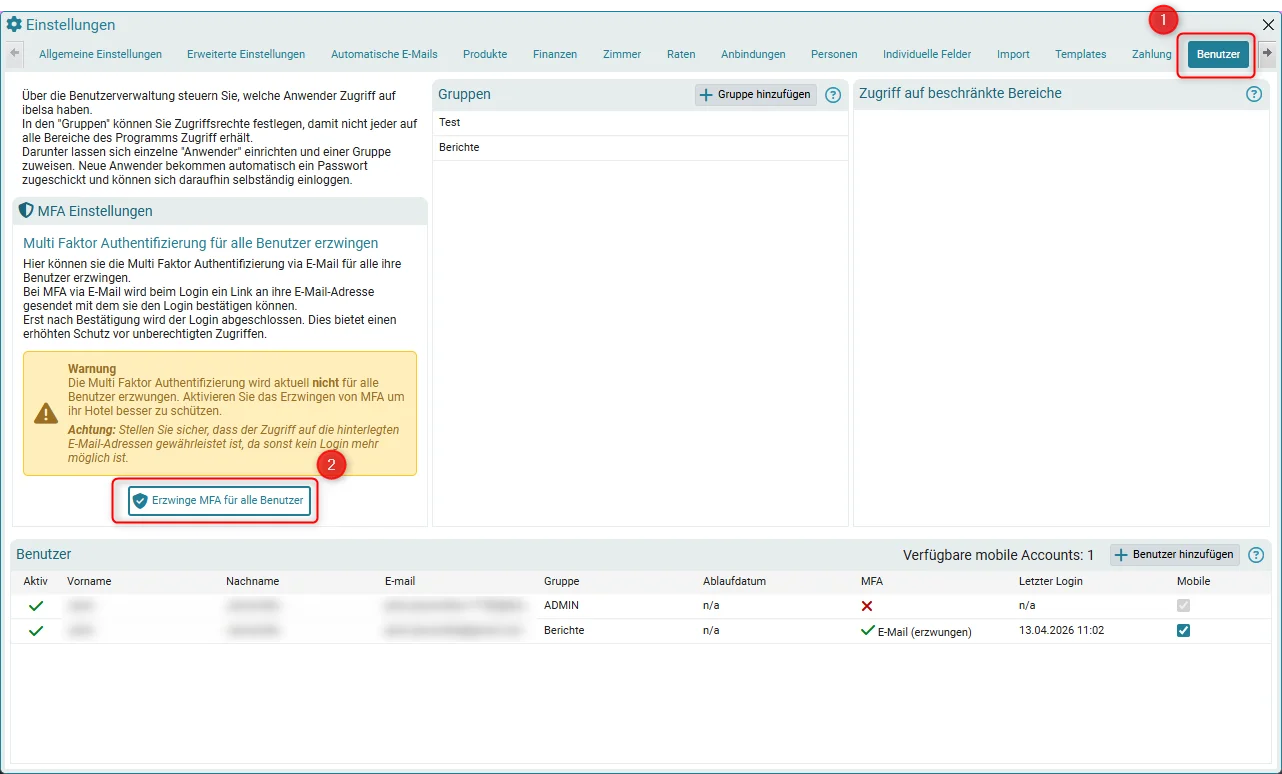1282x774 pixels.
Task: Switch to Erweiterte Einstellungen tab
Action: point(246,54)
